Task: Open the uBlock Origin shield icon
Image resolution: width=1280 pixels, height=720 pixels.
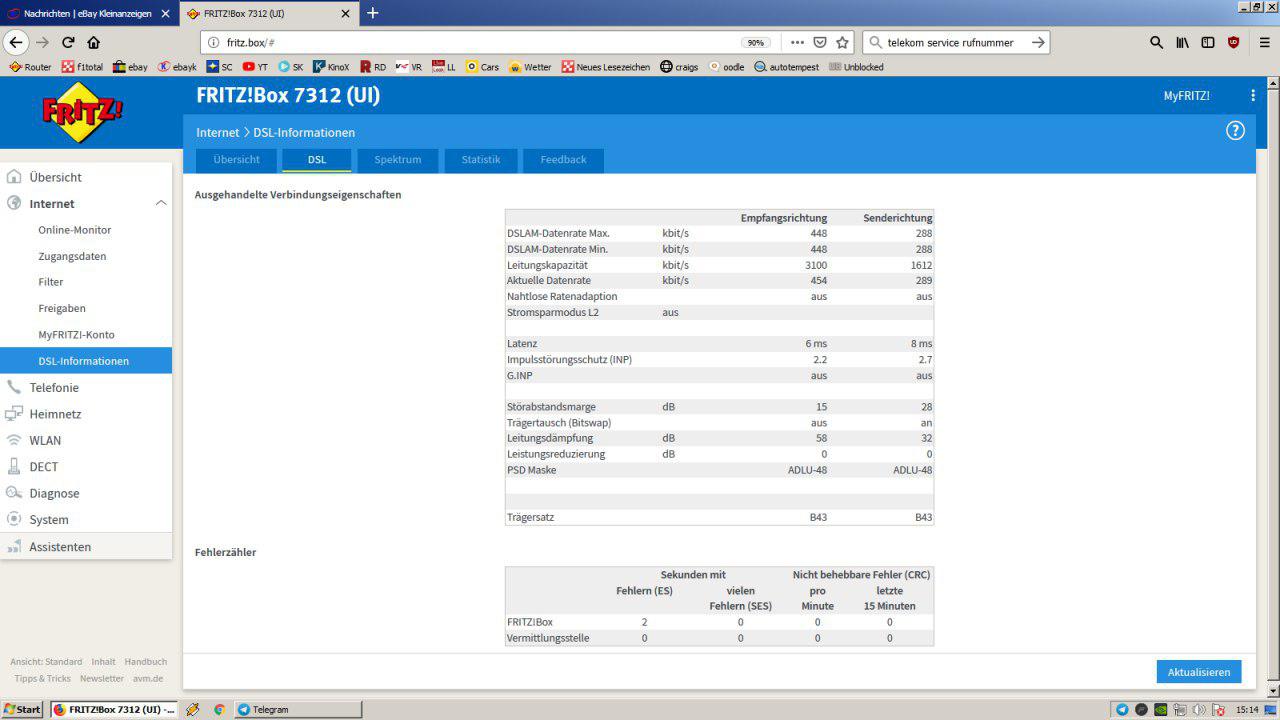Action: pyautogui.click(x=1234, y=42)
